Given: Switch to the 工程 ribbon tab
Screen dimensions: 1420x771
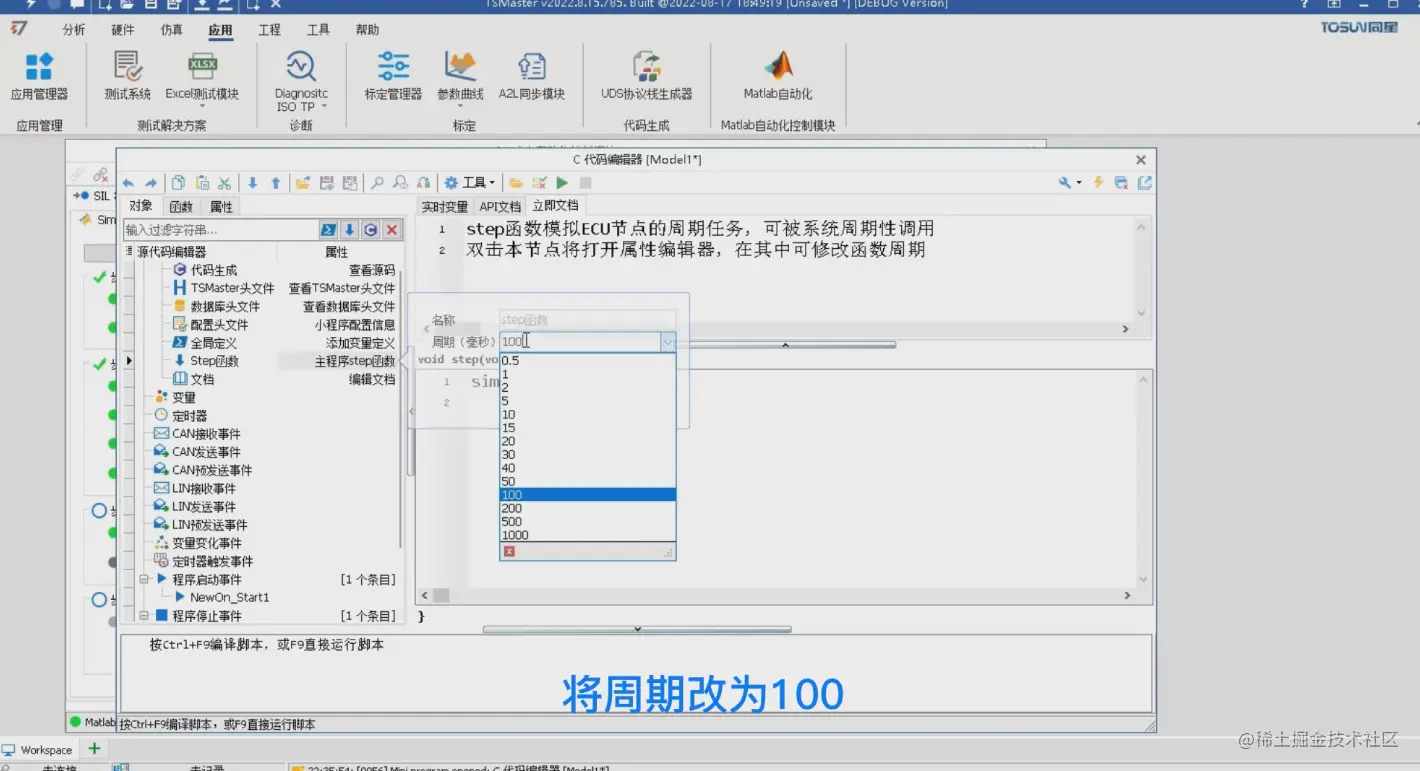Looking at the screenshot, I should [x=270, y=30].
